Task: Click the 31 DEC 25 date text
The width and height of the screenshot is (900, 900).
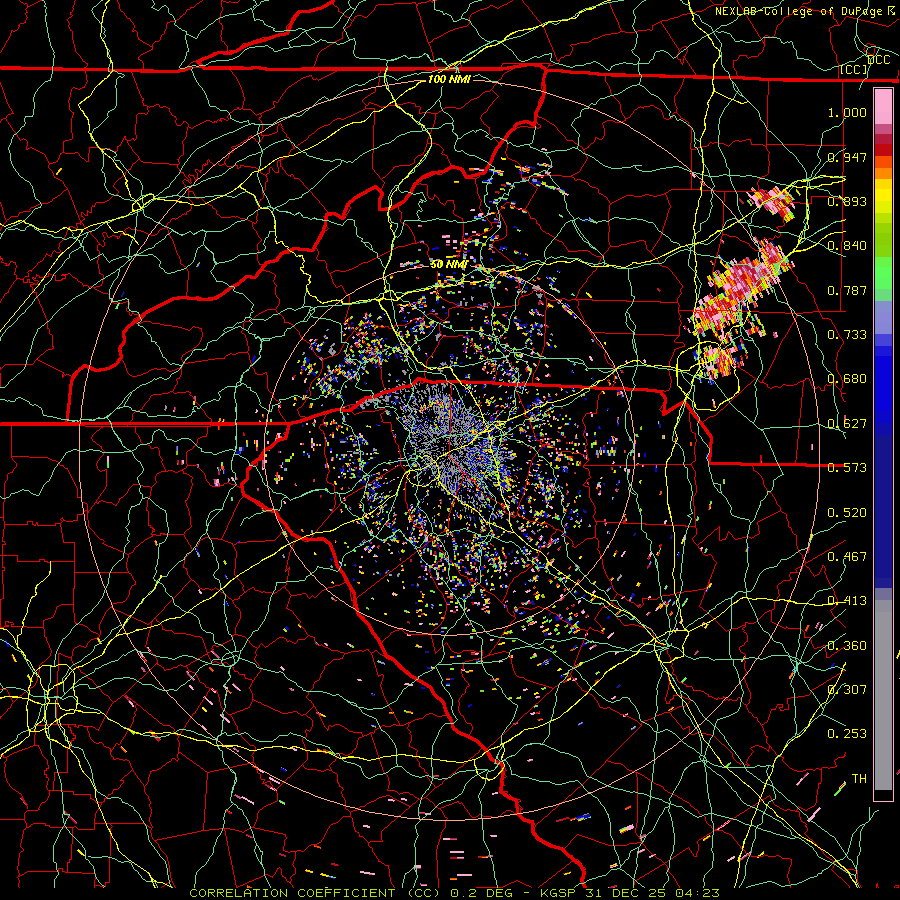Action: 627,893
